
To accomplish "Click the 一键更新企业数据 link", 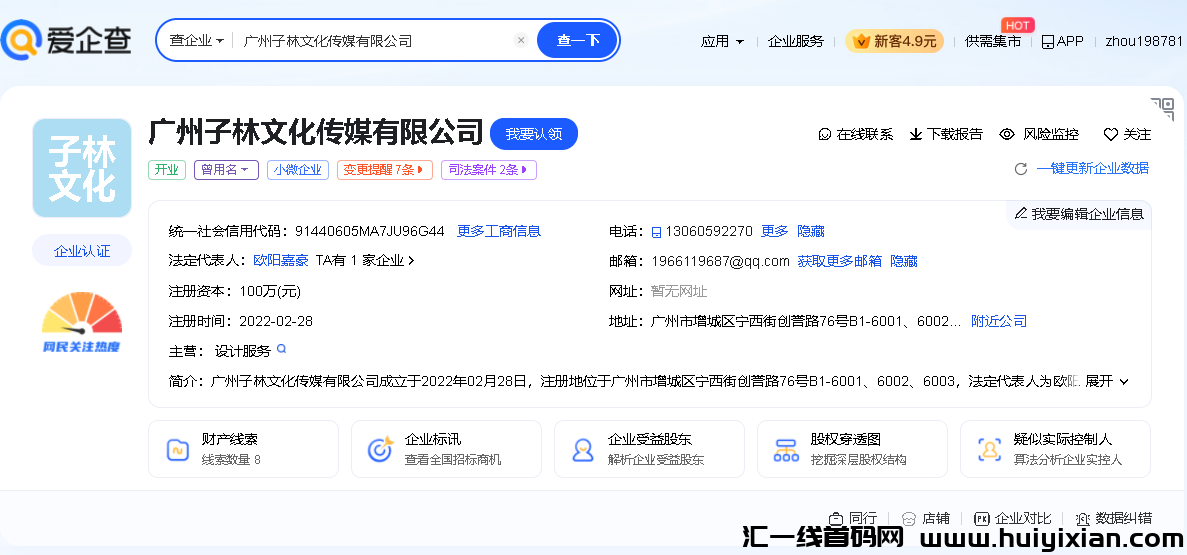I will coord(1092,168).
